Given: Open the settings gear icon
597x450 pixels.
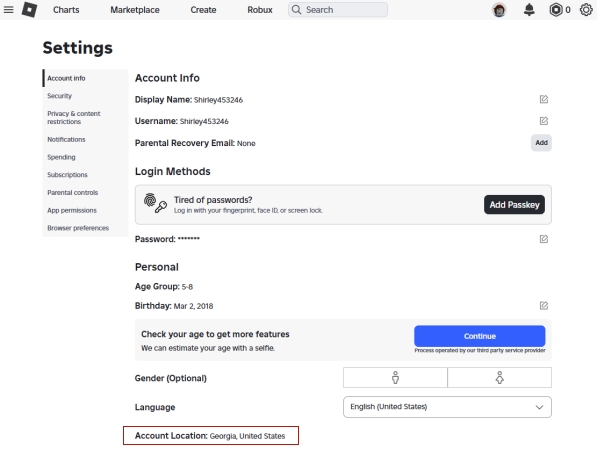Looking at the screenshot, I should (586, 10).
